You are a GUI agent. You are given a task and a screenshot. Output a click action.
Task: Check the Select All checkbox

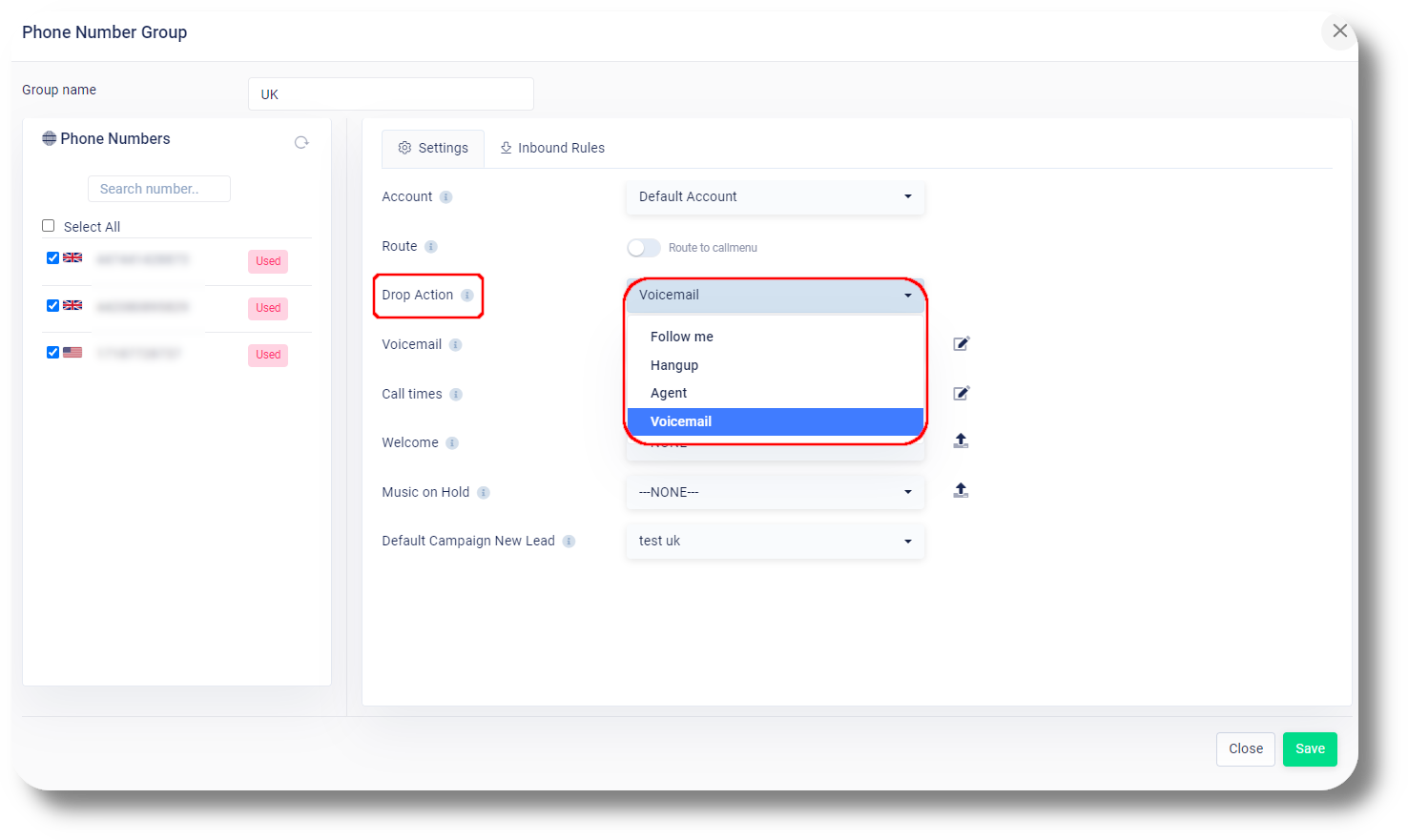tap(48, 225)
